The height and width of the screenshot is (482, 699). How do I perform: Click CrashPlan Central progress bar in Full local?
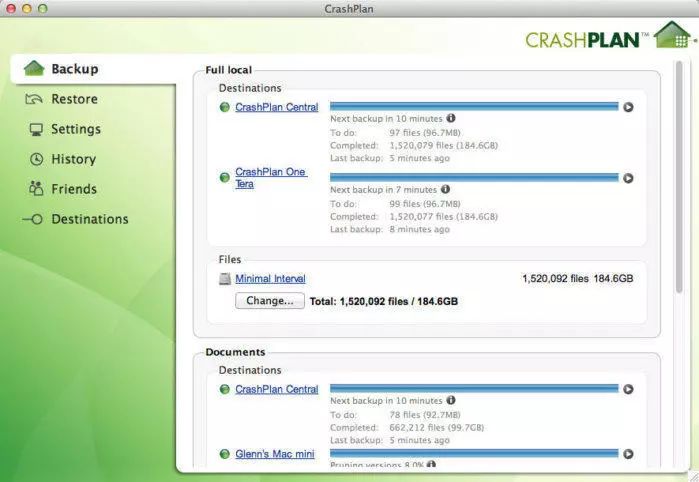point(474,106)
